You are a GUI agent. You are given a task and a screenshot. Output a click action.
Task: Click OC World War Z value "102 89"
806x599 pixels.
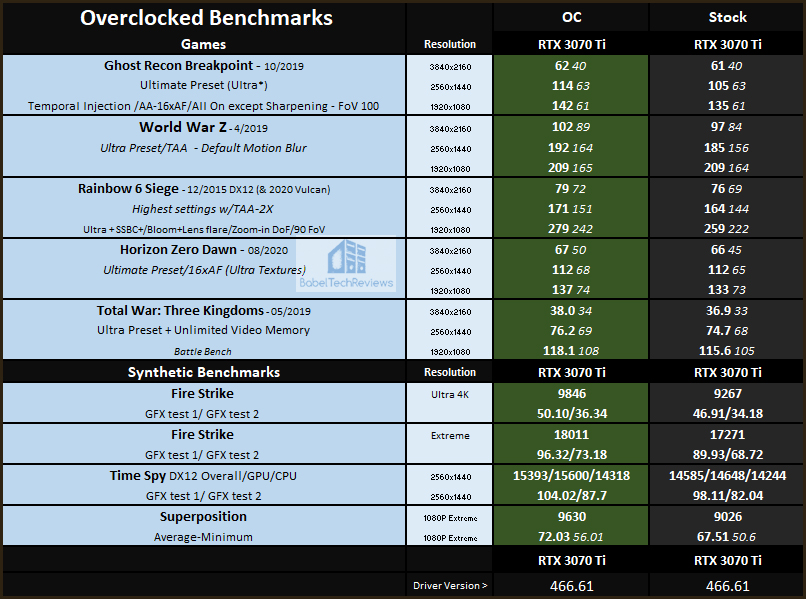pyautogui.click(x=571, y=127)
